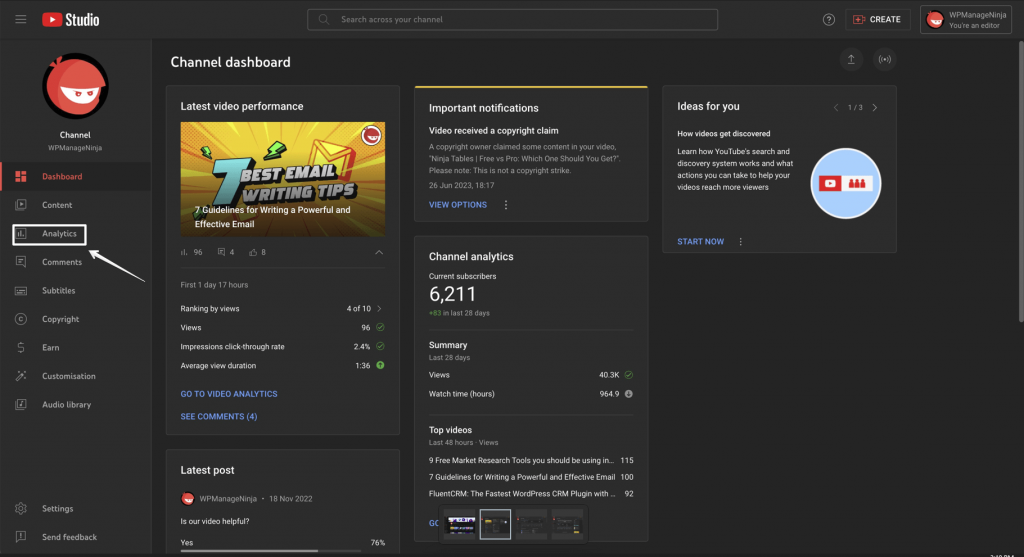Click GO TO VIDEO ANALYTICS link
The width and height of the screenshot is (1024, 557).
[229, 394]
